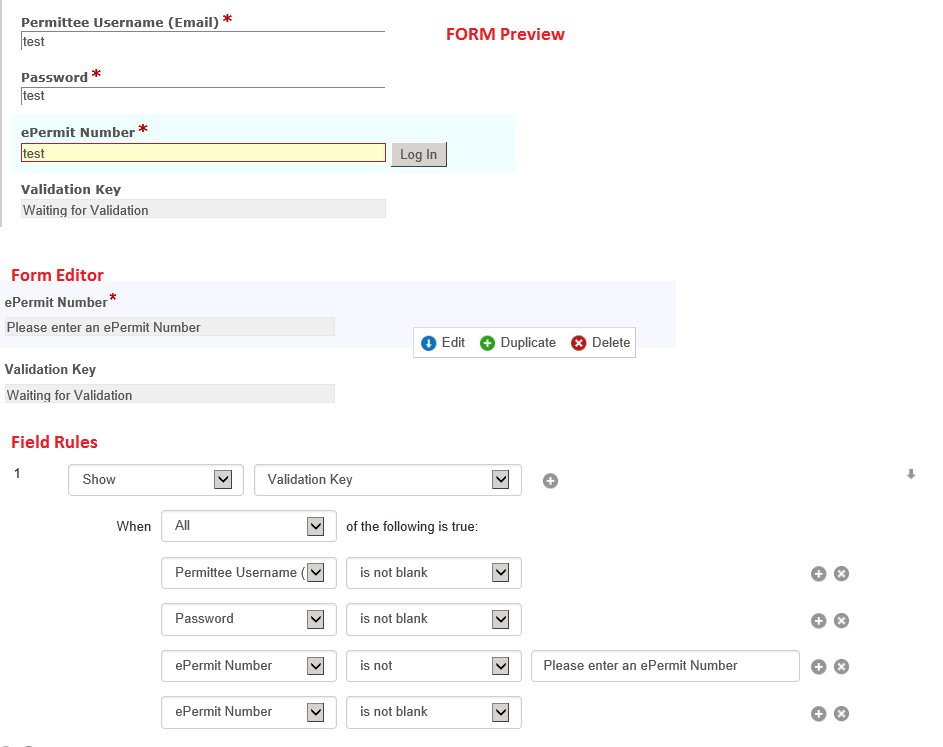Remove the Password condition row
Screen dimensions: 943x747
(x=842, y=620)
